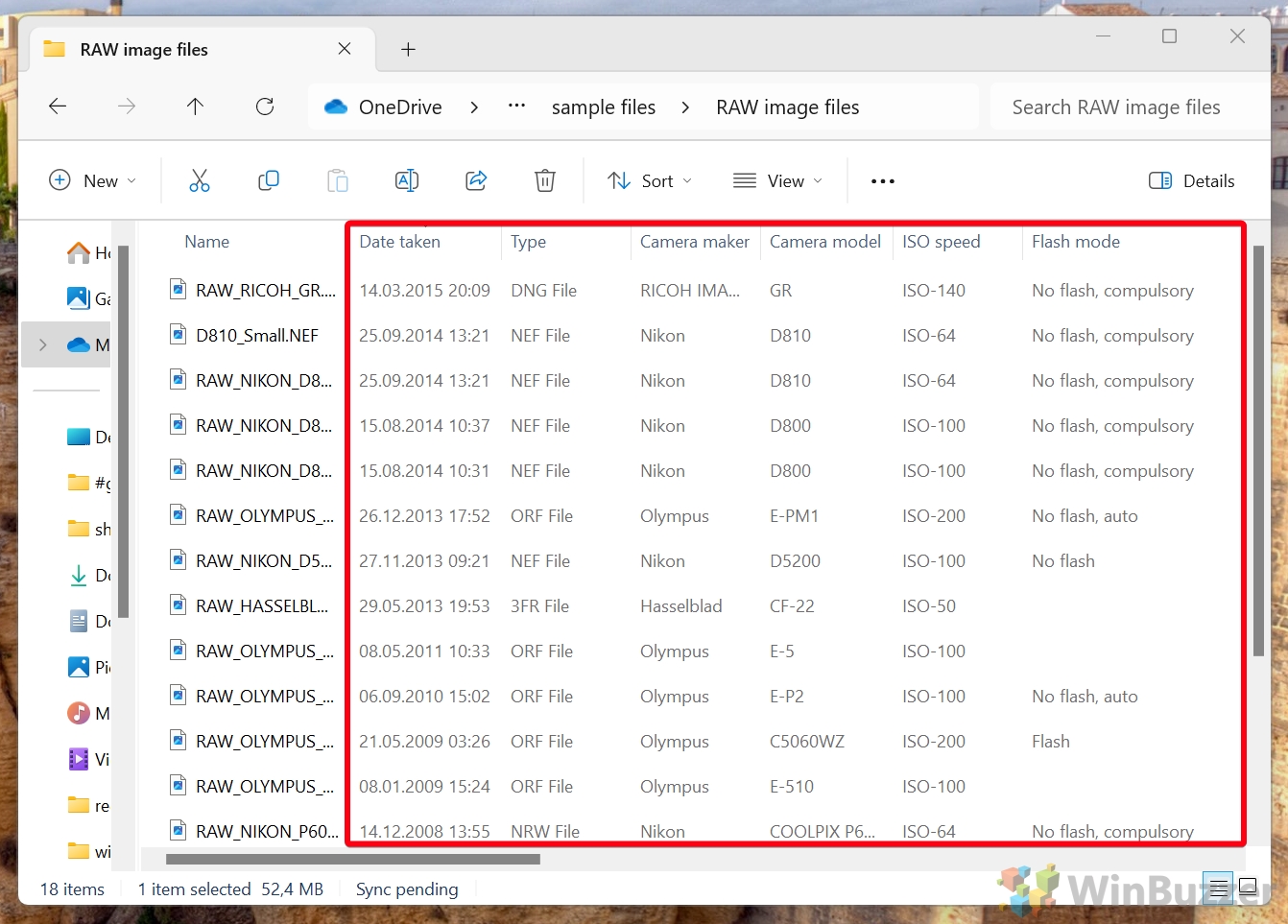Toggle the Details pane
The height and width of the screenshot is (924, 1288).
coord(1192,180)
